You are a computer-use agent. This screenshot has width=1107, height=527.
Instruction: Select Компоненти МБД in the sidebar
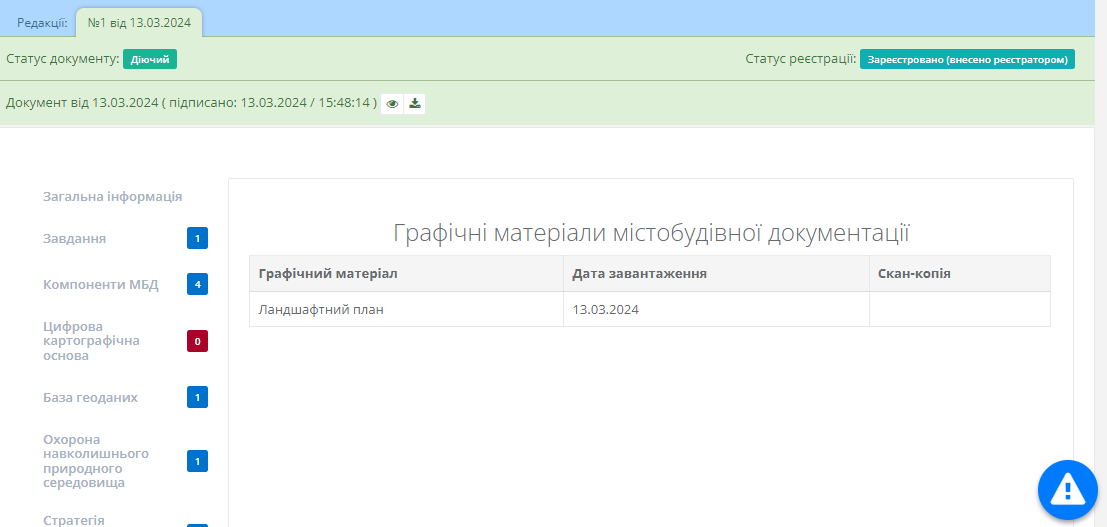(x=100, y=285)
